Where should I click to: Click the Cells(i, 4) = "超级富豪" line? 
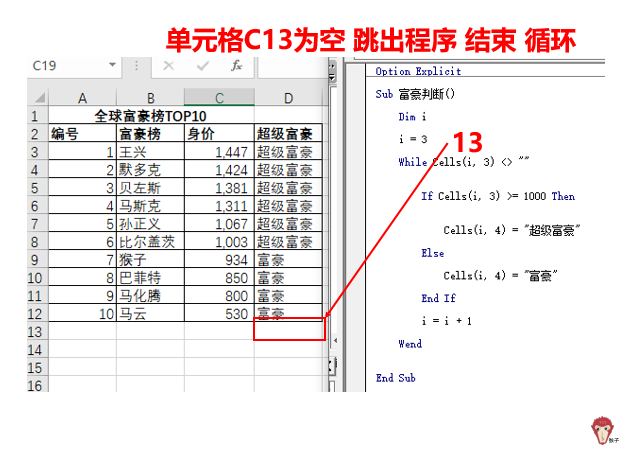(x=511, y=230)
